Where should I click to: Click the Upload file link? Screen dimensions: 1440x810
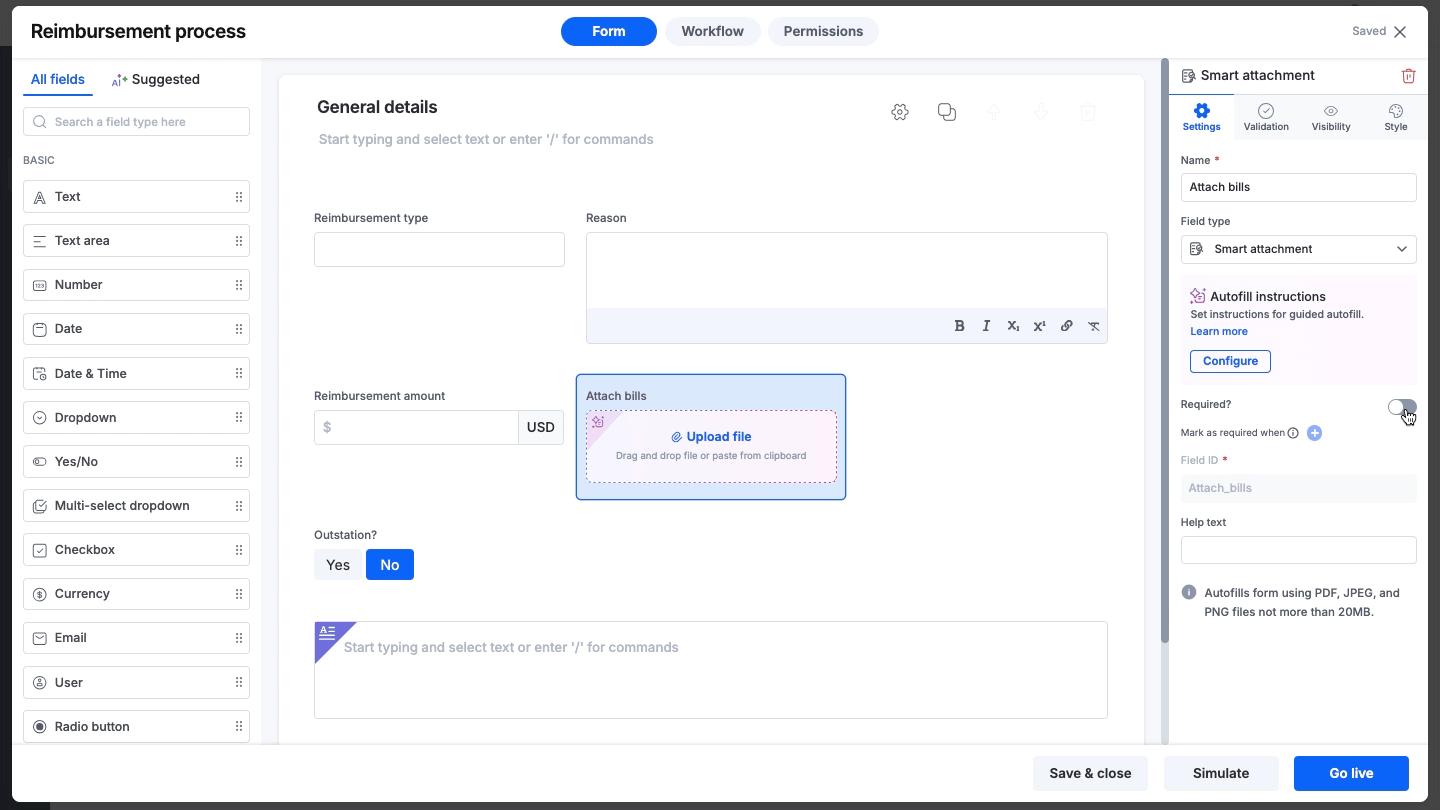coord(711,437)
